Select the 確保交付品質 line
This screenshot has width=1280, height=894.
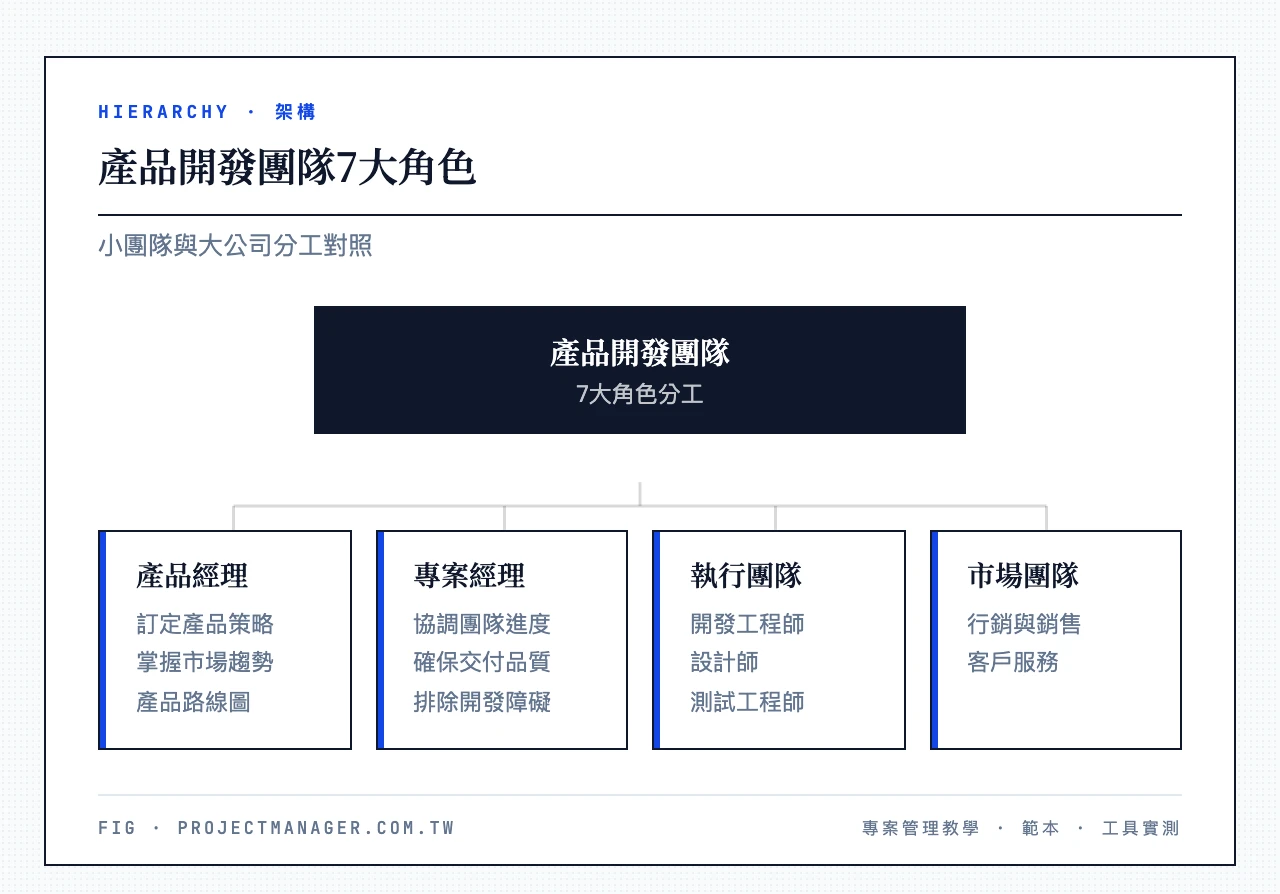pyautogui.click(x=482, y=662)
